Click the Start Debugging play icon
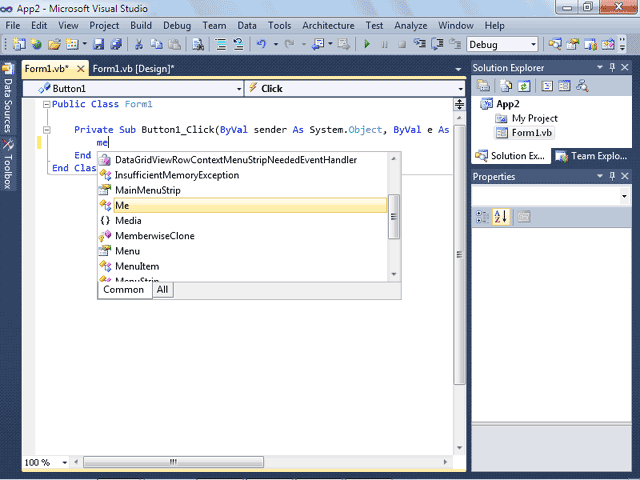This screenshot has height=480, width=640. [367, 44]
